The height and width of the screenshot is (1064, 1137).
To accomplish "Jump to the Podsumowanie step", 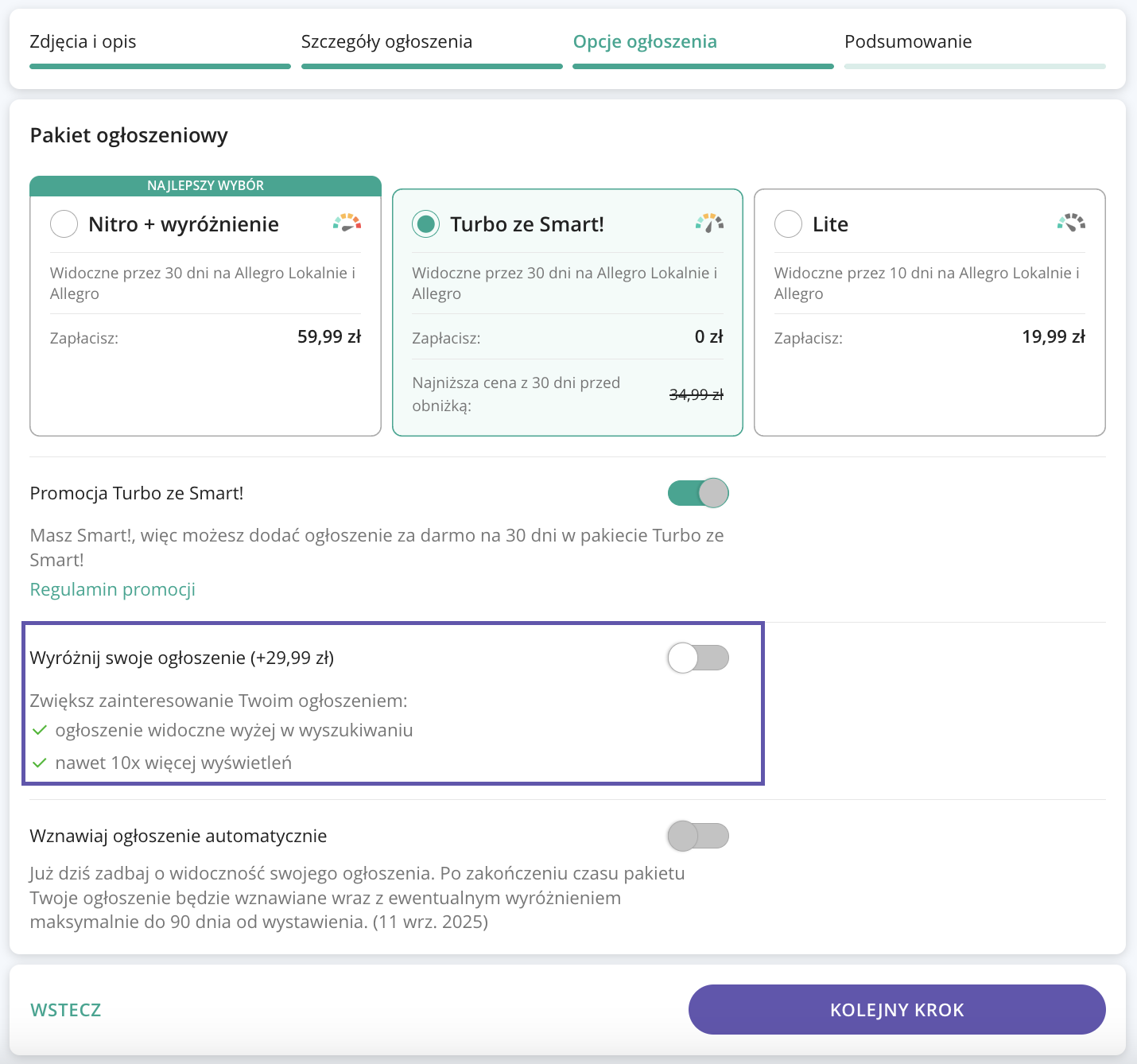I will [x=908, y=42].
